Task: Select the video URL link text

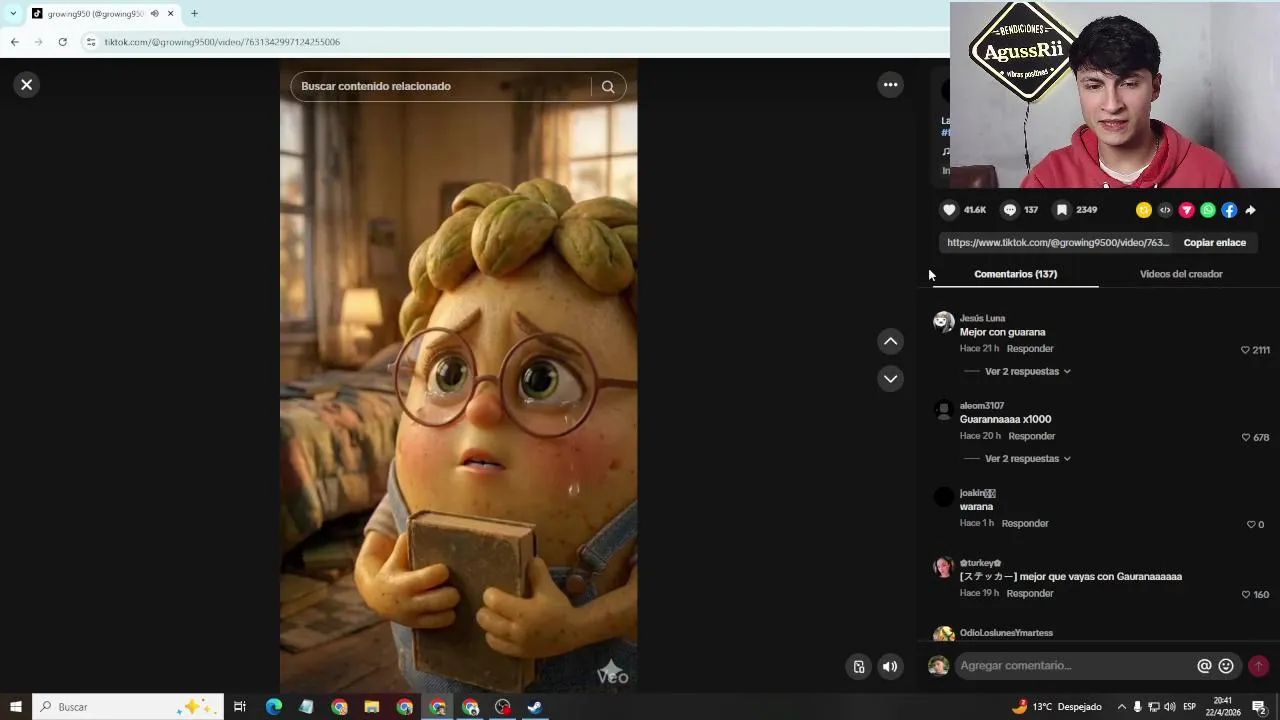Action: (x=1058, y=243)
